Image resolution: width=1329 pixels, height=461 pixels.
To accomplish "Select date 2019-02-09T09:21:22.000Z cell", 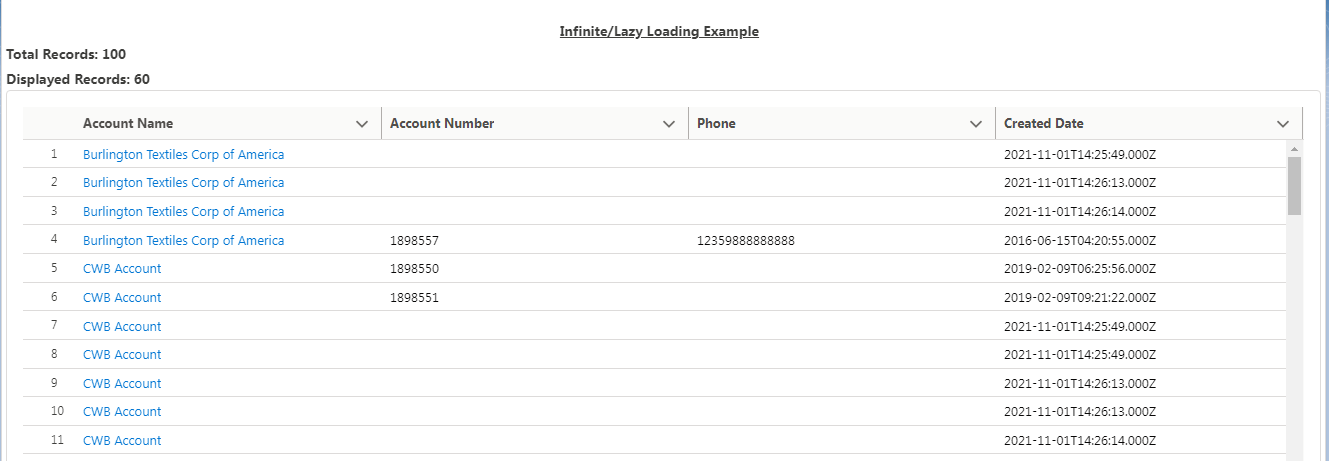I will (x=1080, y=298).
